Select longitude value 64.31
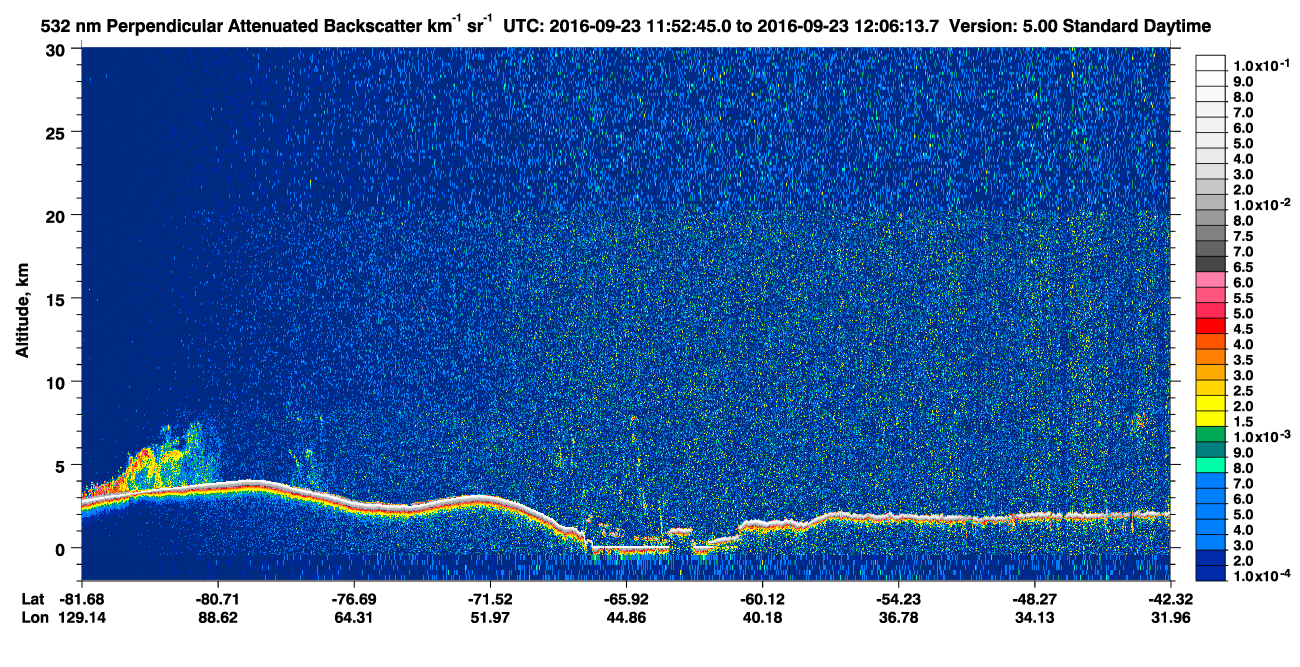Image resolution: width=1300 pixels, height=667 pixels. click(x=355, y=617)
